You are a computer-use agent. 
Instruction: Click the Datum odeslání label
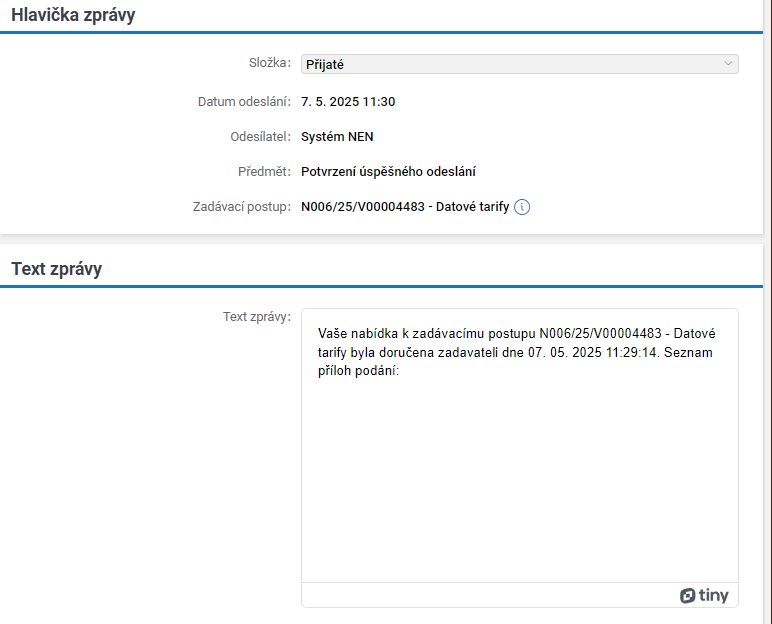click(x=244, y=102)
